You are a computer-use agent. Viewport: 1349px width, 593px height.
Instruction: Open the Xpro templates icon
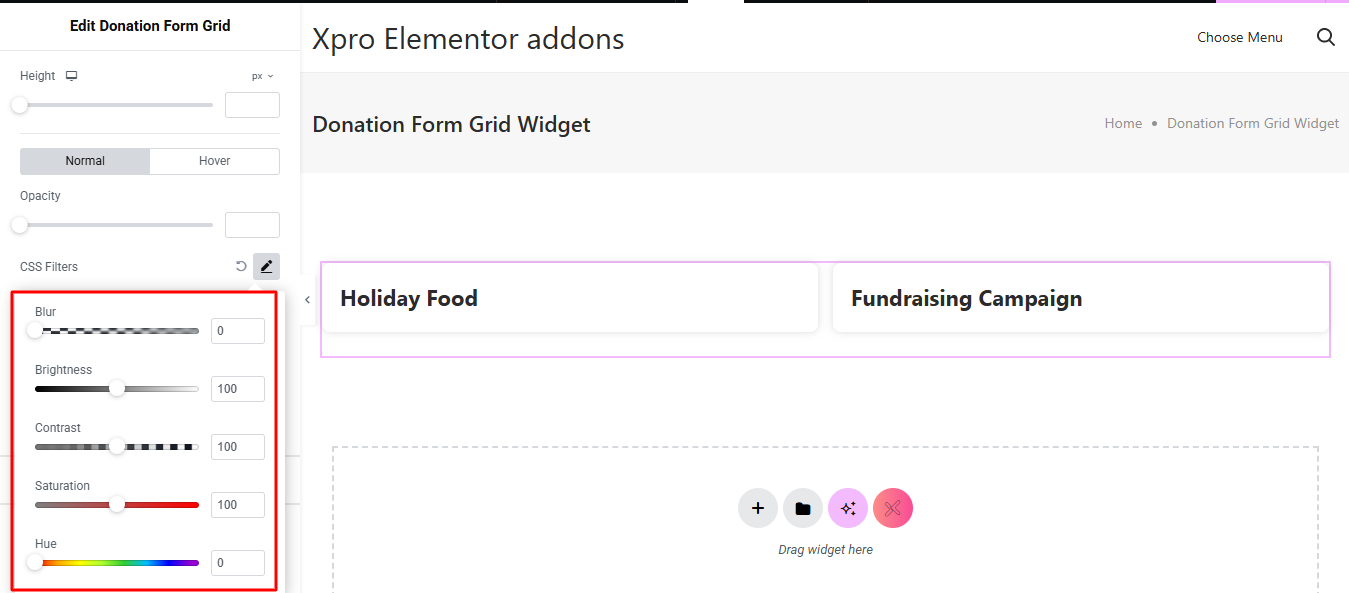pyautogui.click(x=893, y=508)
